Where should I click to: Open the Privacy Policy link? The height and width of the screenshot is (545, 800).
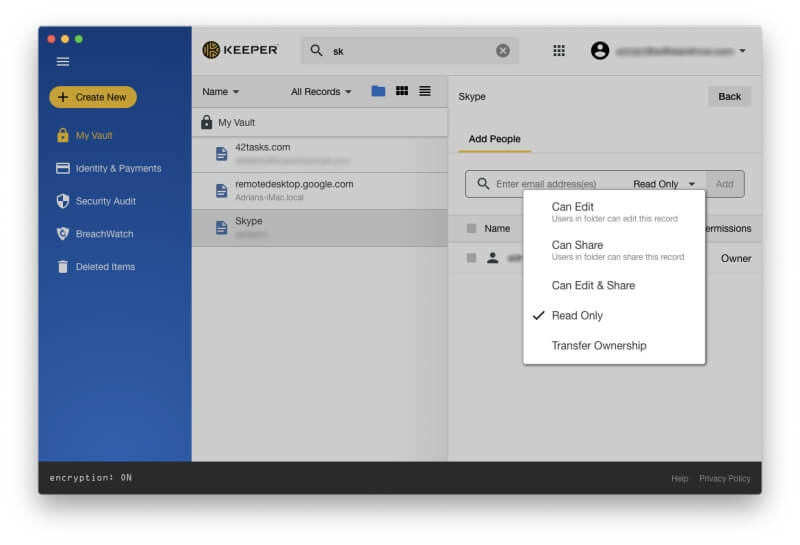coord(724,478)
